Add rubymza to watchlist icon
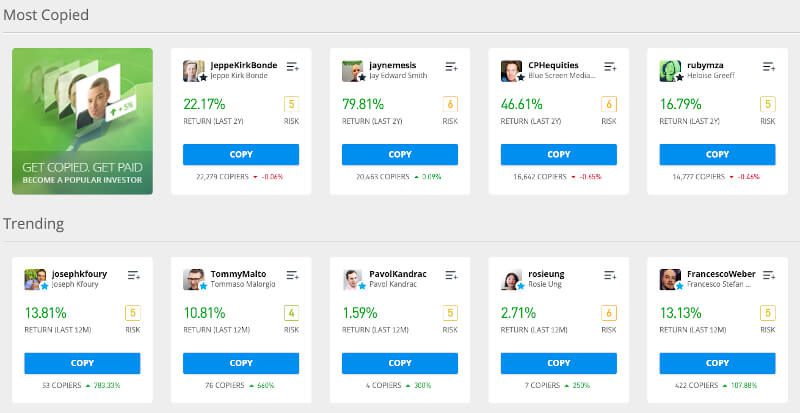The width and height of the screenshot is (800, 413). [x=768, y=66]
